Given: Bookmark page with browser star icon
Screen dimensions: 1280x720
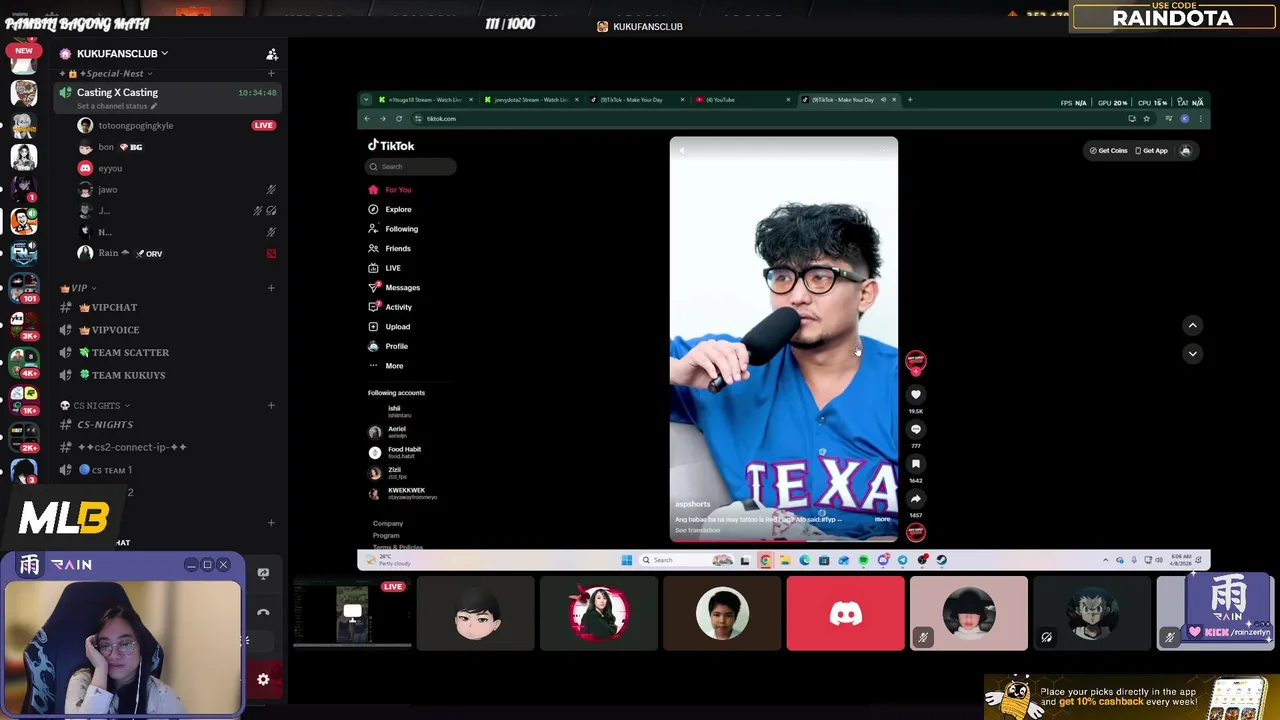Looking at the screenshot, I should pyautogui.click(x=1146, y=119).
